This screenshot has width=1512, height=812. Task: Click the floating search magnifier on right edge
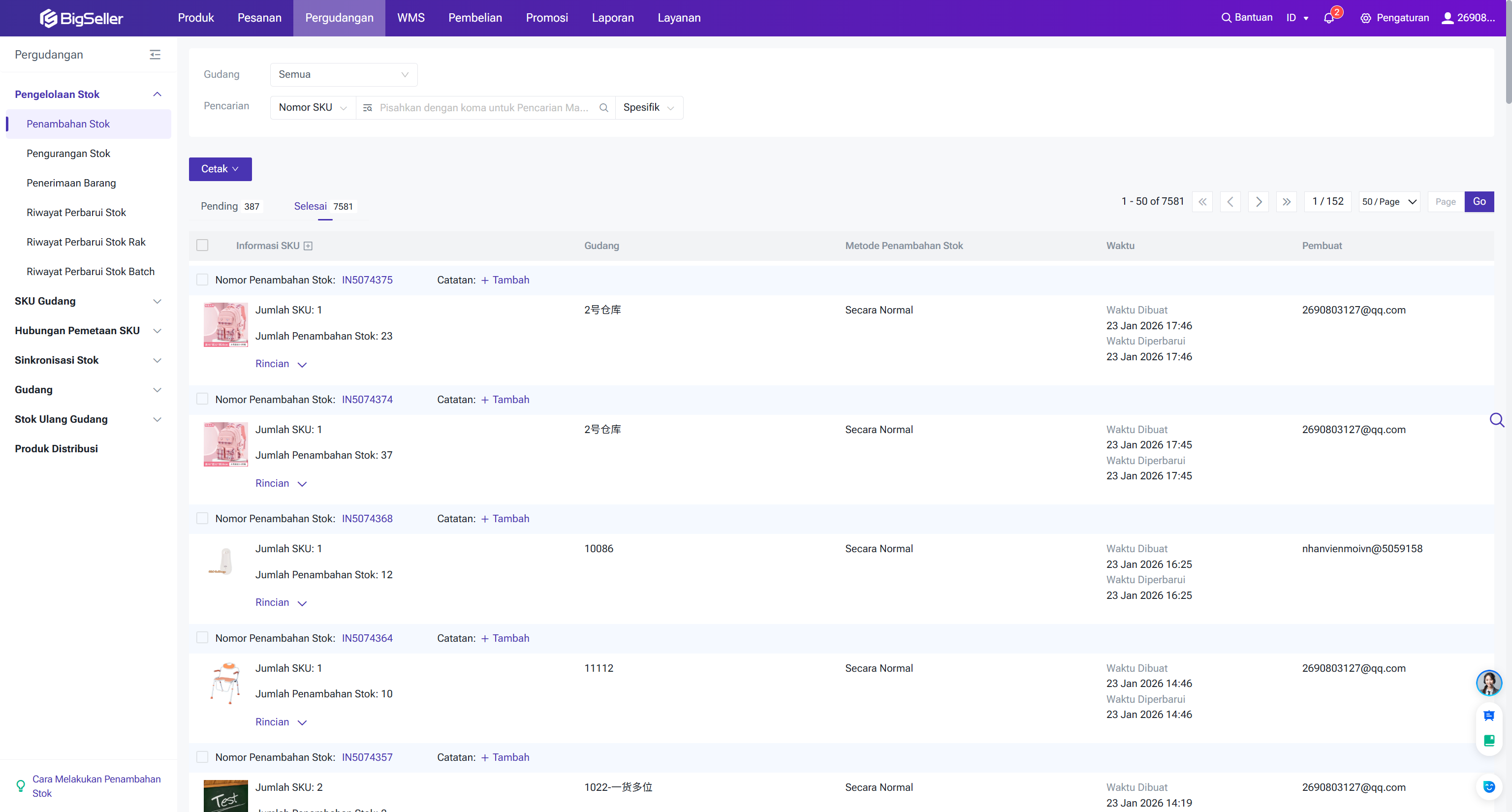pos(1496,419)
